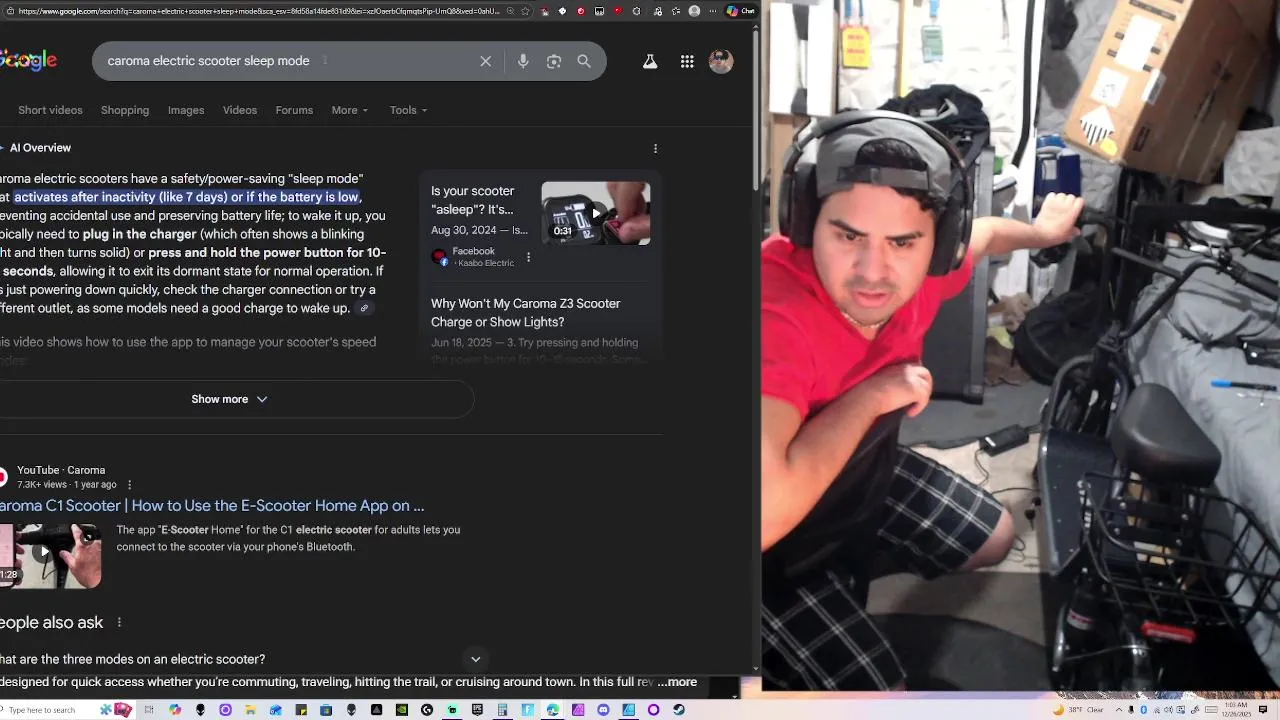
Task: Open Discord from the taskbar
Action: (x=603, y=710)
